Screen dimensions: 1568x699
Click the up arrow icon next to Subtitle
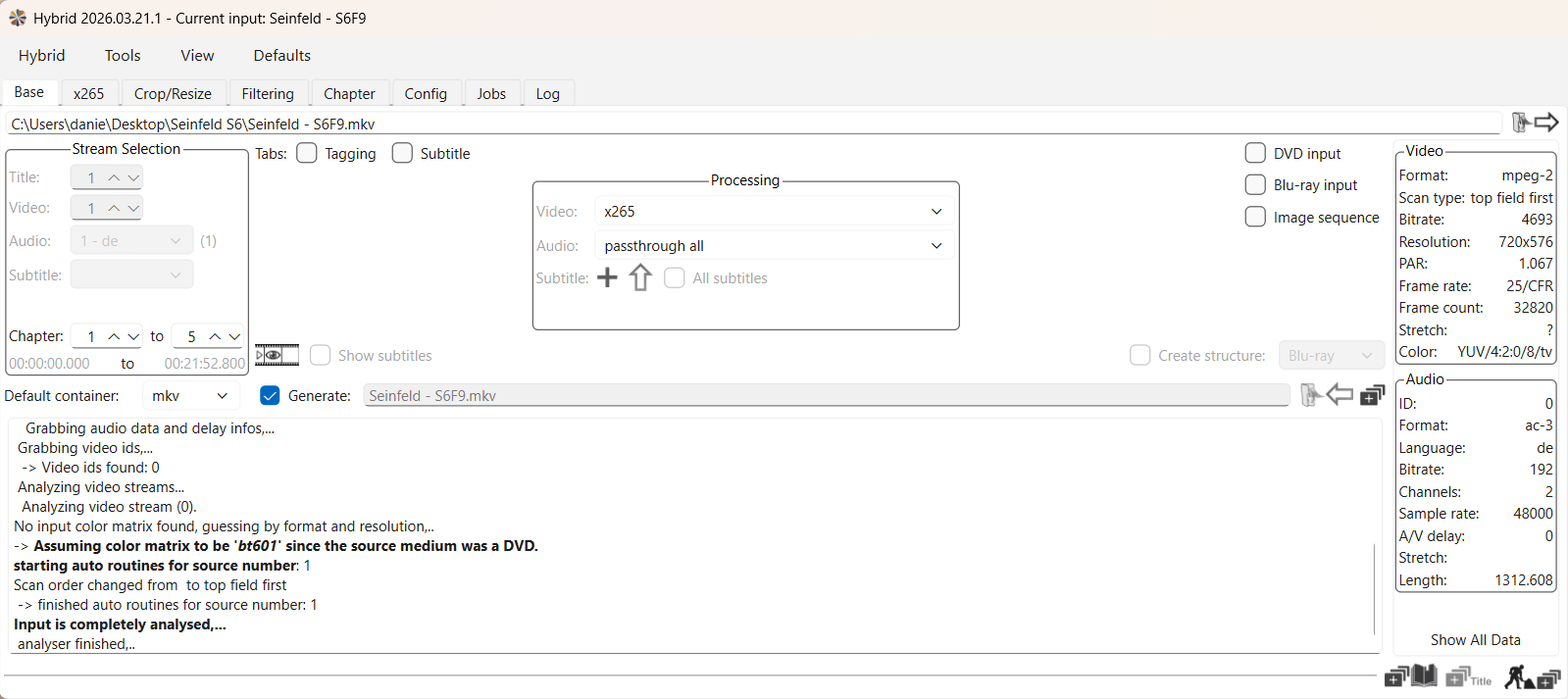[640, 277]
